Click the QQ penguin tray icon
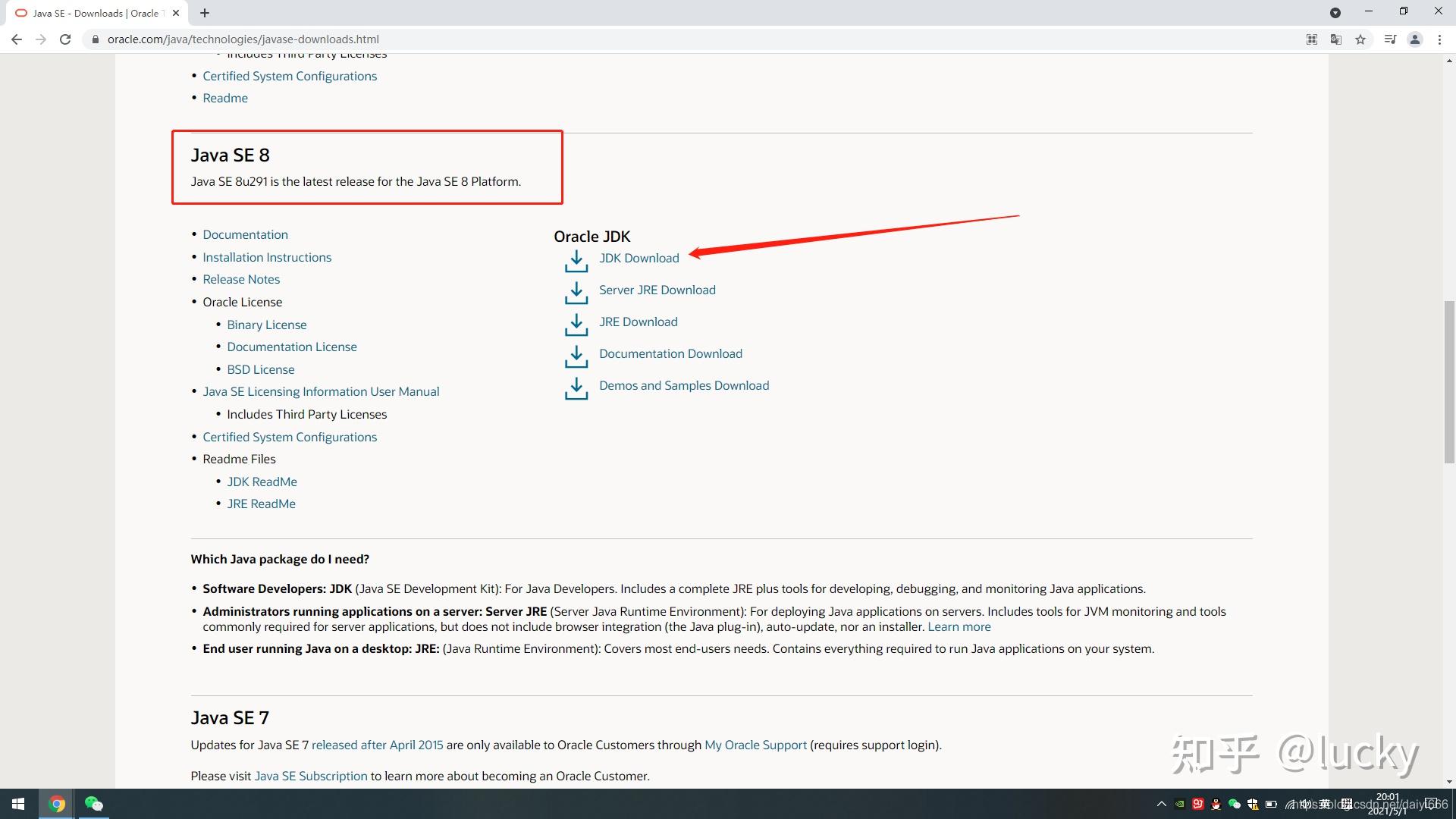Image resolution: width=1456 pixels, height=819 pixels. click(1216, 804)
